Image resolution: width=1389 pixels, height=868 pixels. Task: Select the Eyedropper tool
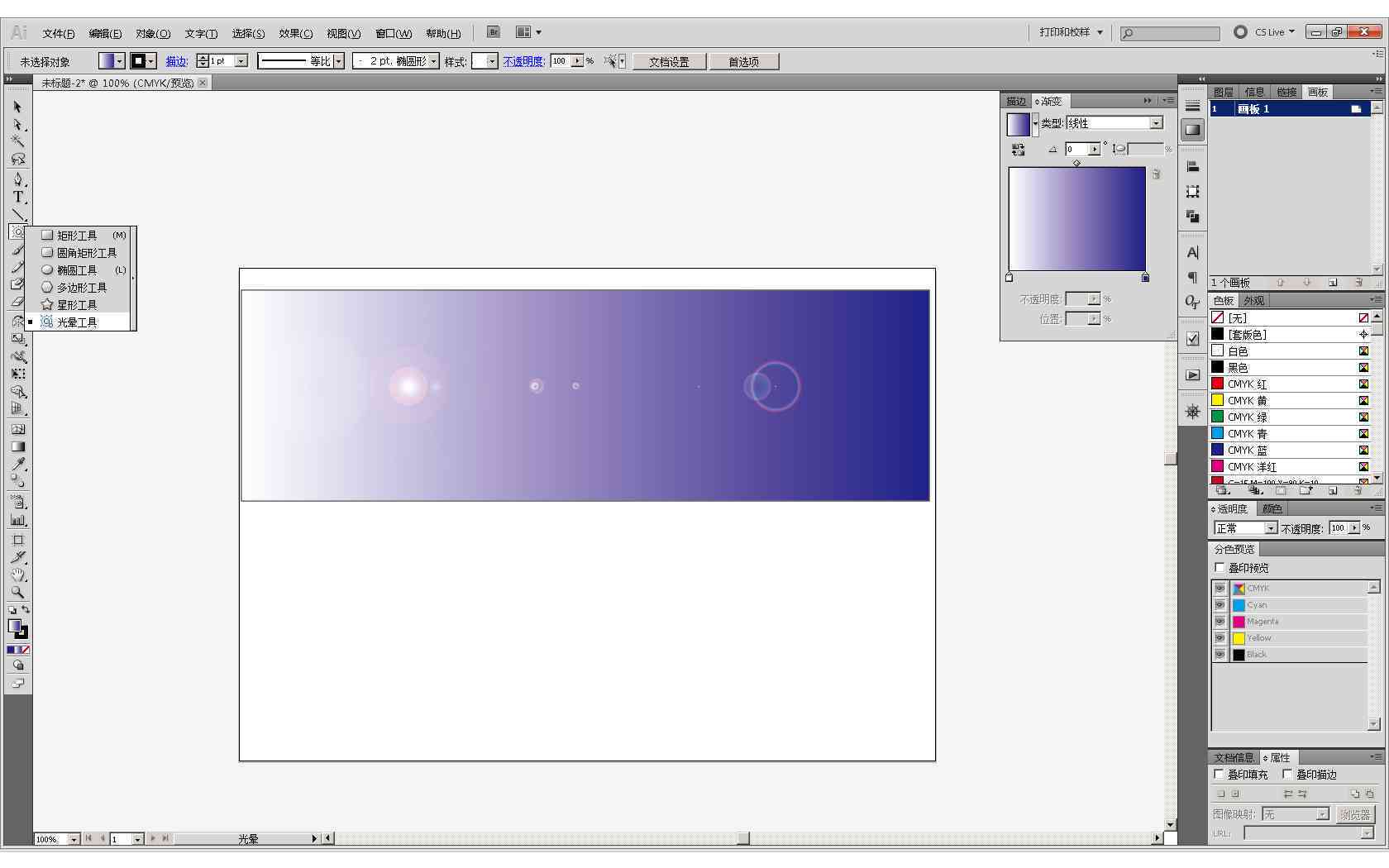(x=17, y=464)
